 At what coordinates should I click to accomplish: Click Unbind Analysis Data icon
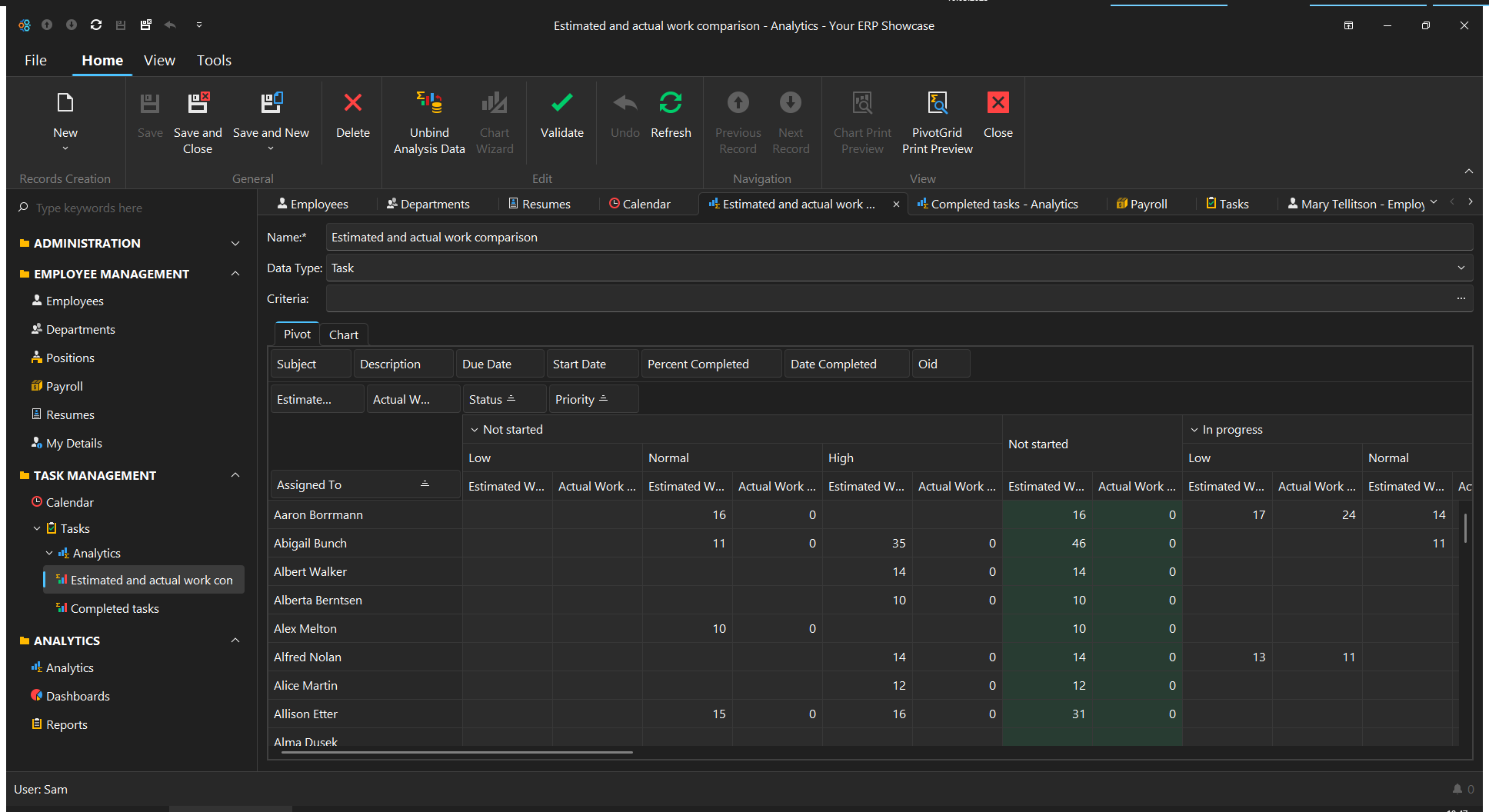coord(429,103)
